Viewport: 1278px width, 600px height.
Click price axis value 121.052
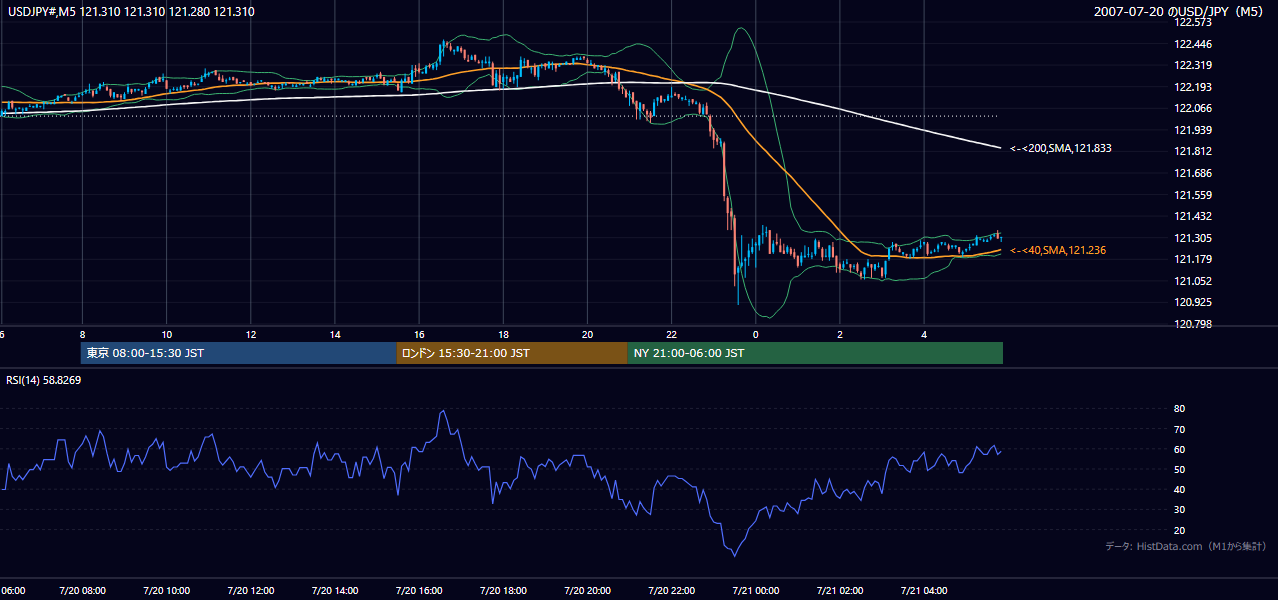click(x=1194, y=281)
